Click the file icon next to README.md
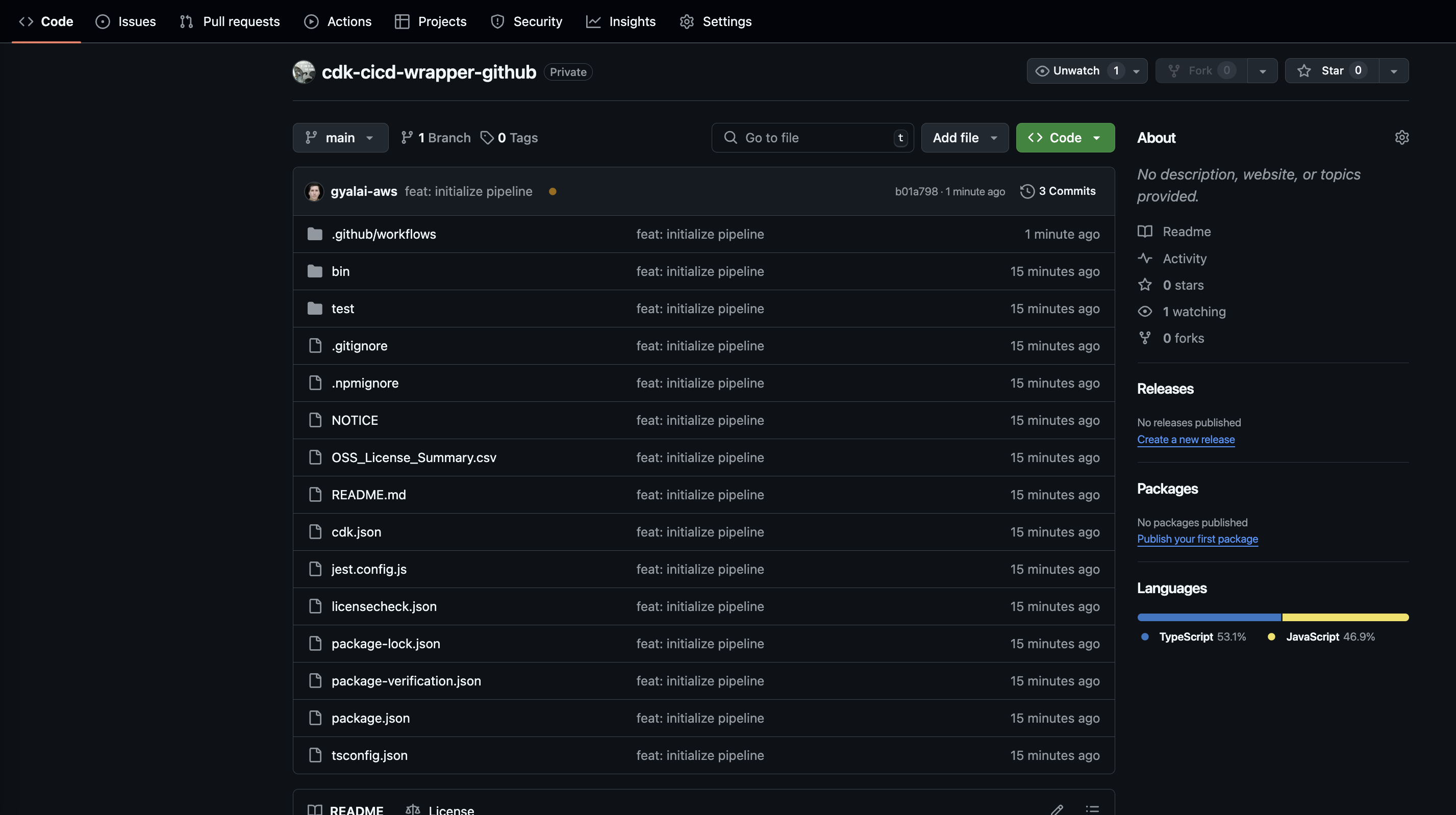Image resolution: width=1456 pixels, height=815 pixels. tap(315, 495)
